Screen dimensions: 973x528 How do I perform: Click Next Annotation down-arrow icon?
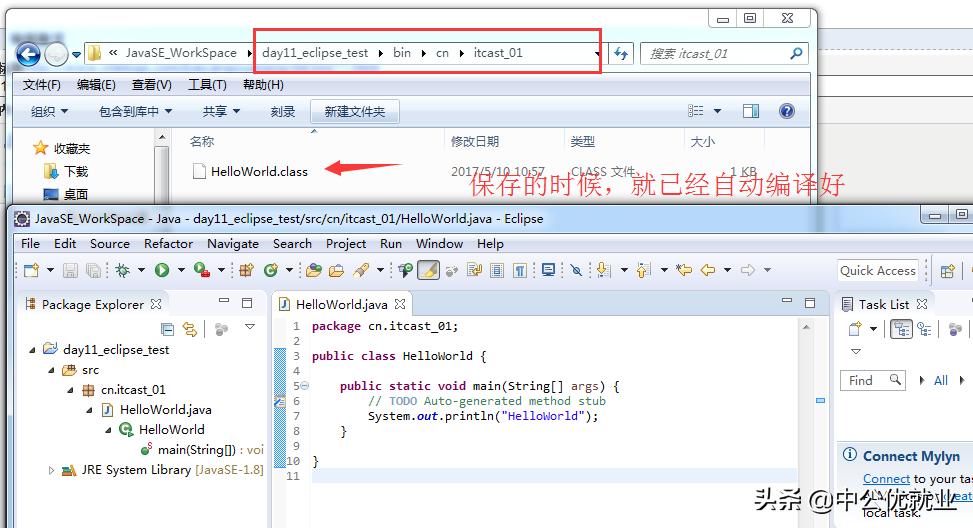tap(603, 270)
